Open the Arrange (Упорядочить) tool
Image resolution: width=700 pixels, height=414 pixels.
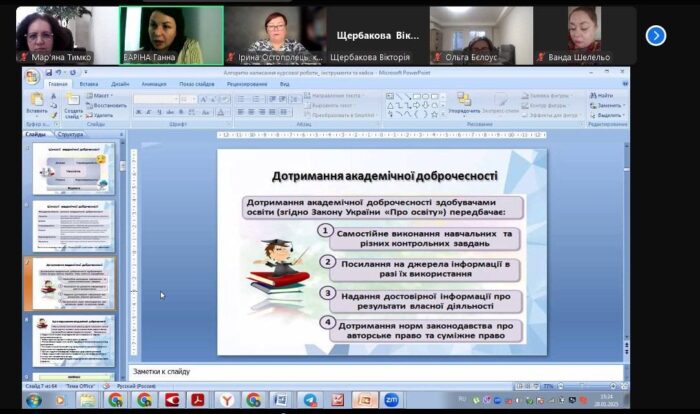(x=464, y=102)
